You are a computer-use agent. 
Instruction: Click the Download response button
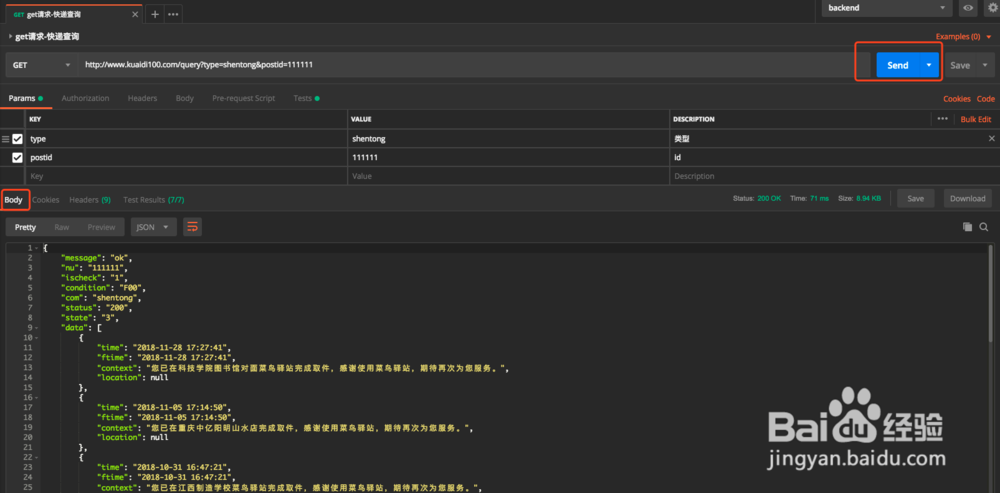point(968,198)
